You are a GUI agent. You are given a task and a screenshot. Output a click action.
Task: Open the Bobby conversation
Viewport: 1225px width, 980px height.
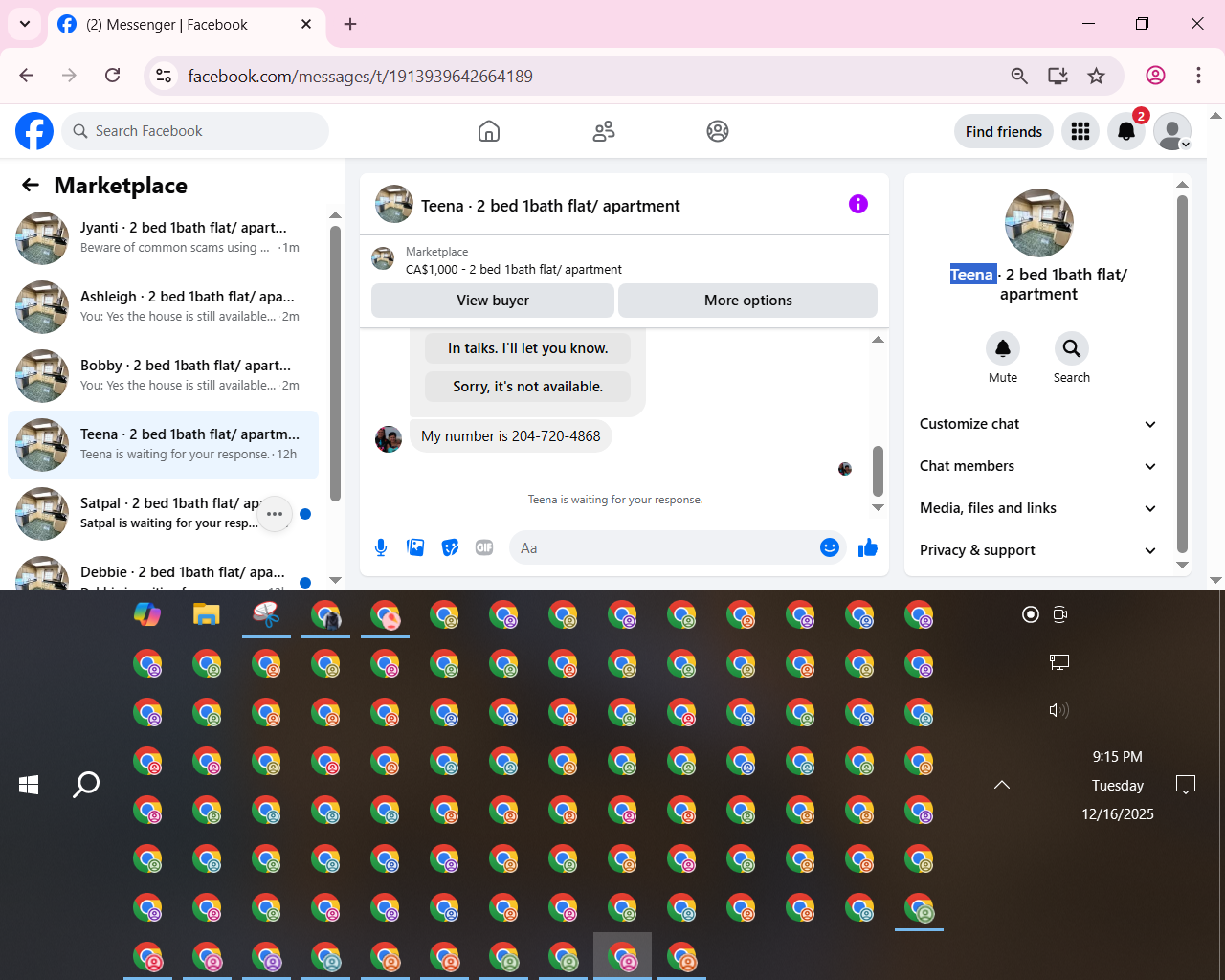click(163, 376)
